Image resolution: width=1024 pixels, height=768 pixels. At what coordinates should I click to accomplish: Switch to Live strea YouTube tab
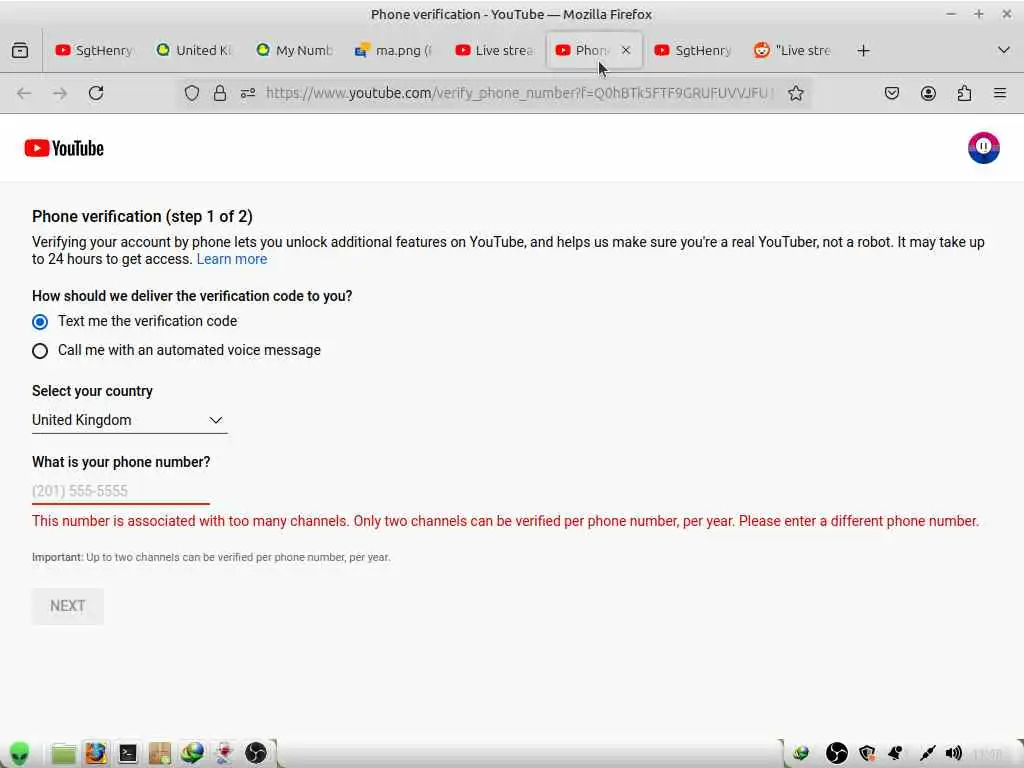pyautogui.click(x=494, y=50)
